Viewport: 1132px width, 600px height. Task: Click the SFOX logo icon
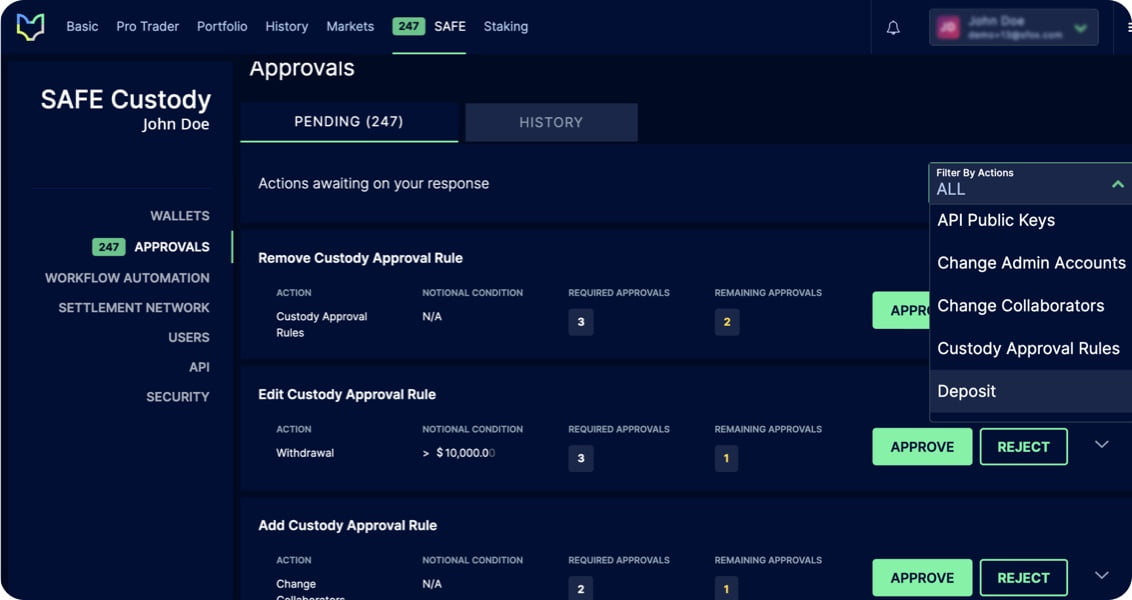pos(30,27)
